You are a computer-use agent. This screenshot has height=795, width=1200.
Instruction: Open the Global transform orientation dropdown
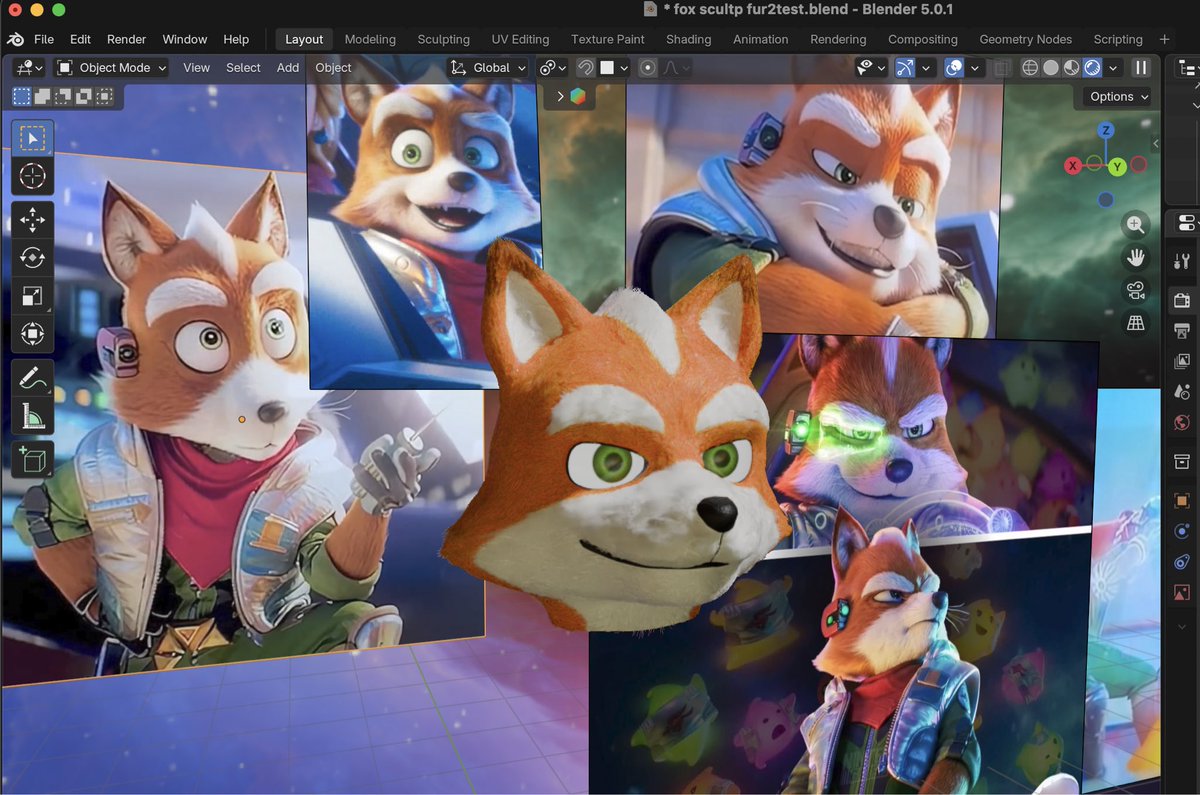488,68
